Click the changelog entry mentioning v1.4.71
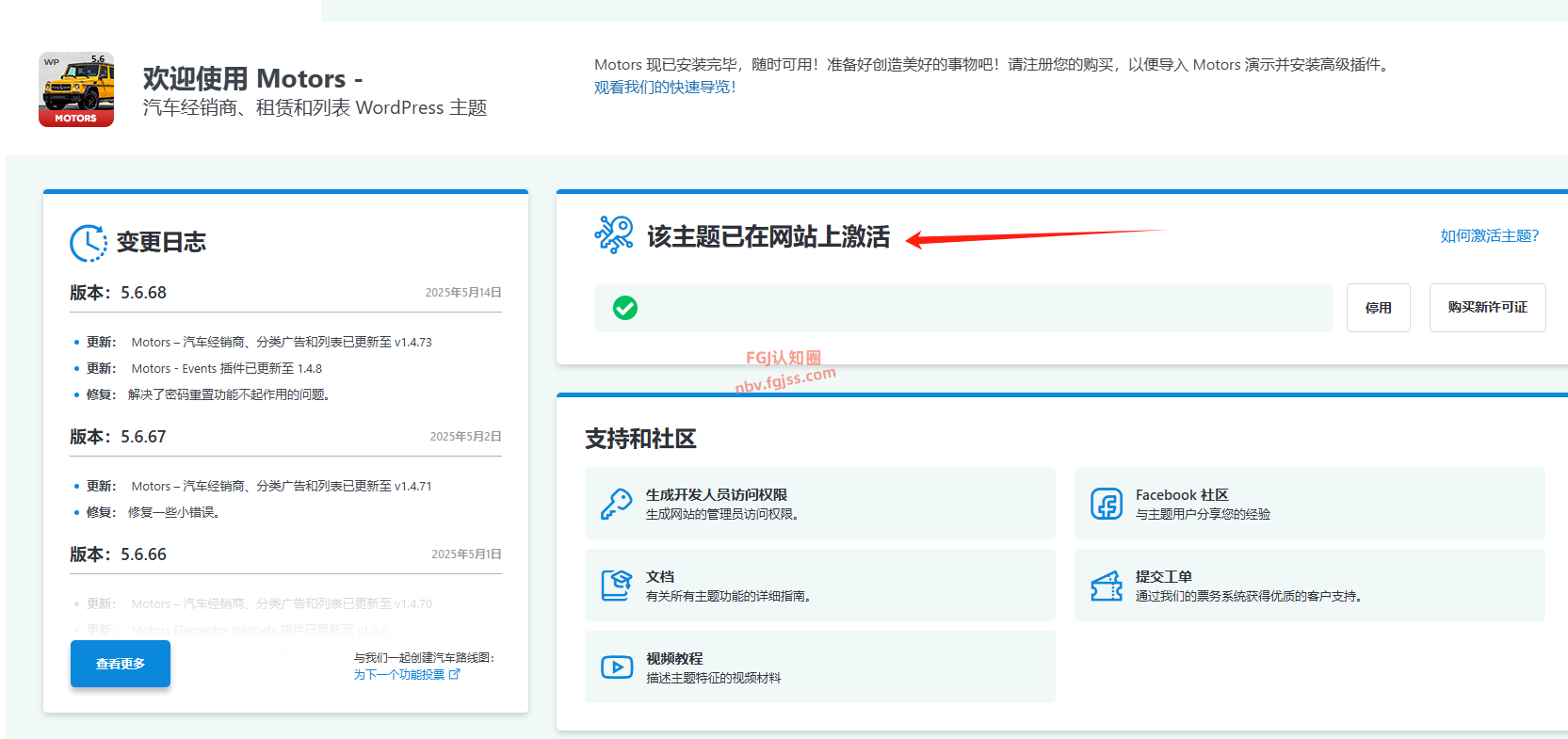Viewport: 1568px width, 739px height. tap(259, 487)
